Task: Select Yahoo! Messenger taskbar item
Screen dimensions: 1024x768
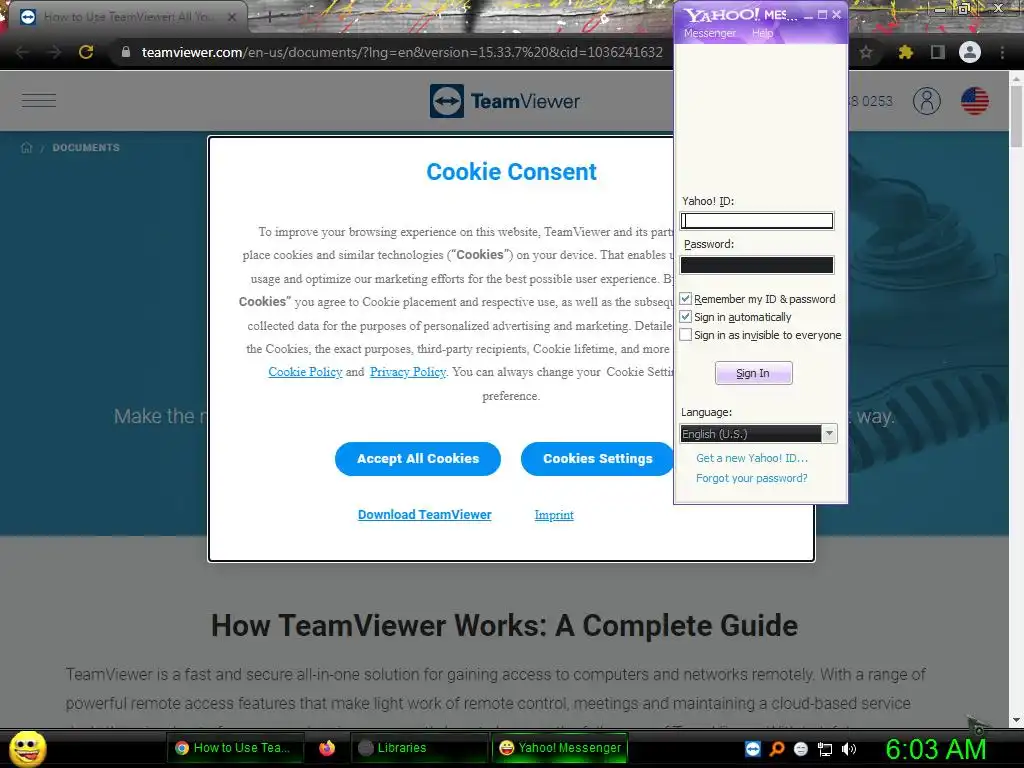Action: coord(560,748)
